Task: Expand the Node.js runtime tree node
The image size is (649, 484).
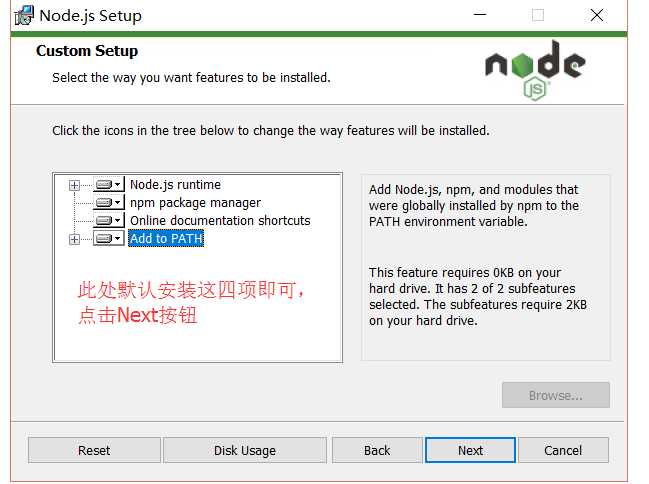Action: pos(74,185)
